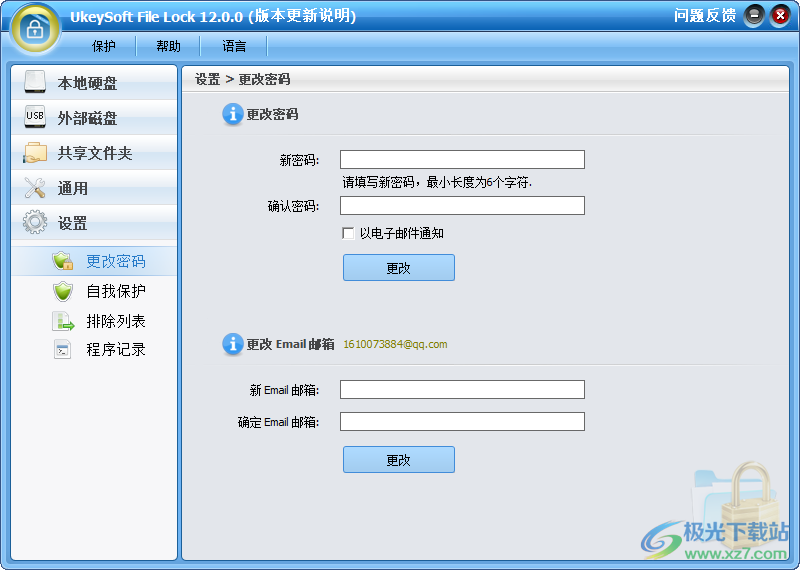Click the settings gear icon
The image size is (800, 570).
pyautogui.click(x=35, y=222)
